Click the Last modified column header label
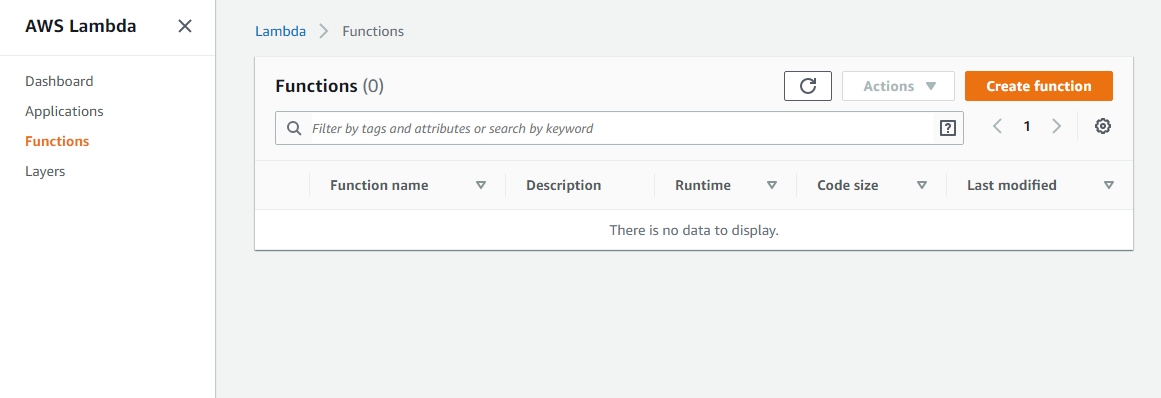 1011,185
